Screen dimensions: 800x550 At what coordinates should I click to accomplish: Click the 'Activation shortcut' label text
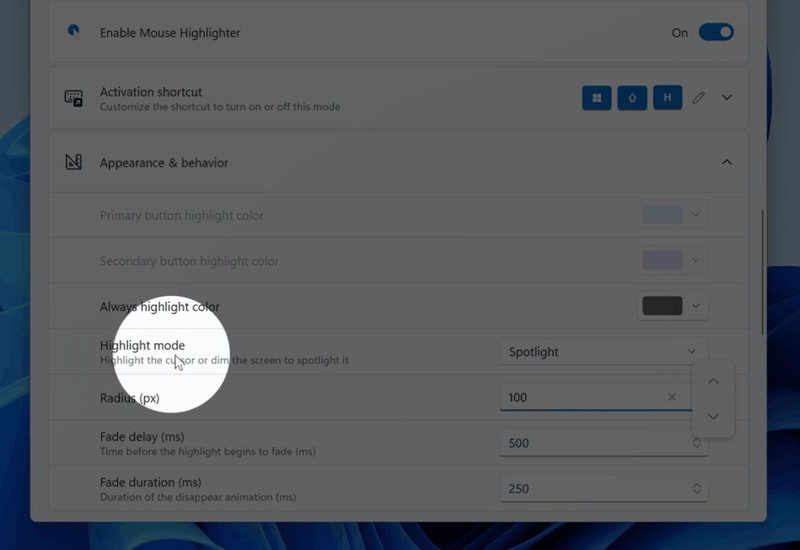point(151,92)
